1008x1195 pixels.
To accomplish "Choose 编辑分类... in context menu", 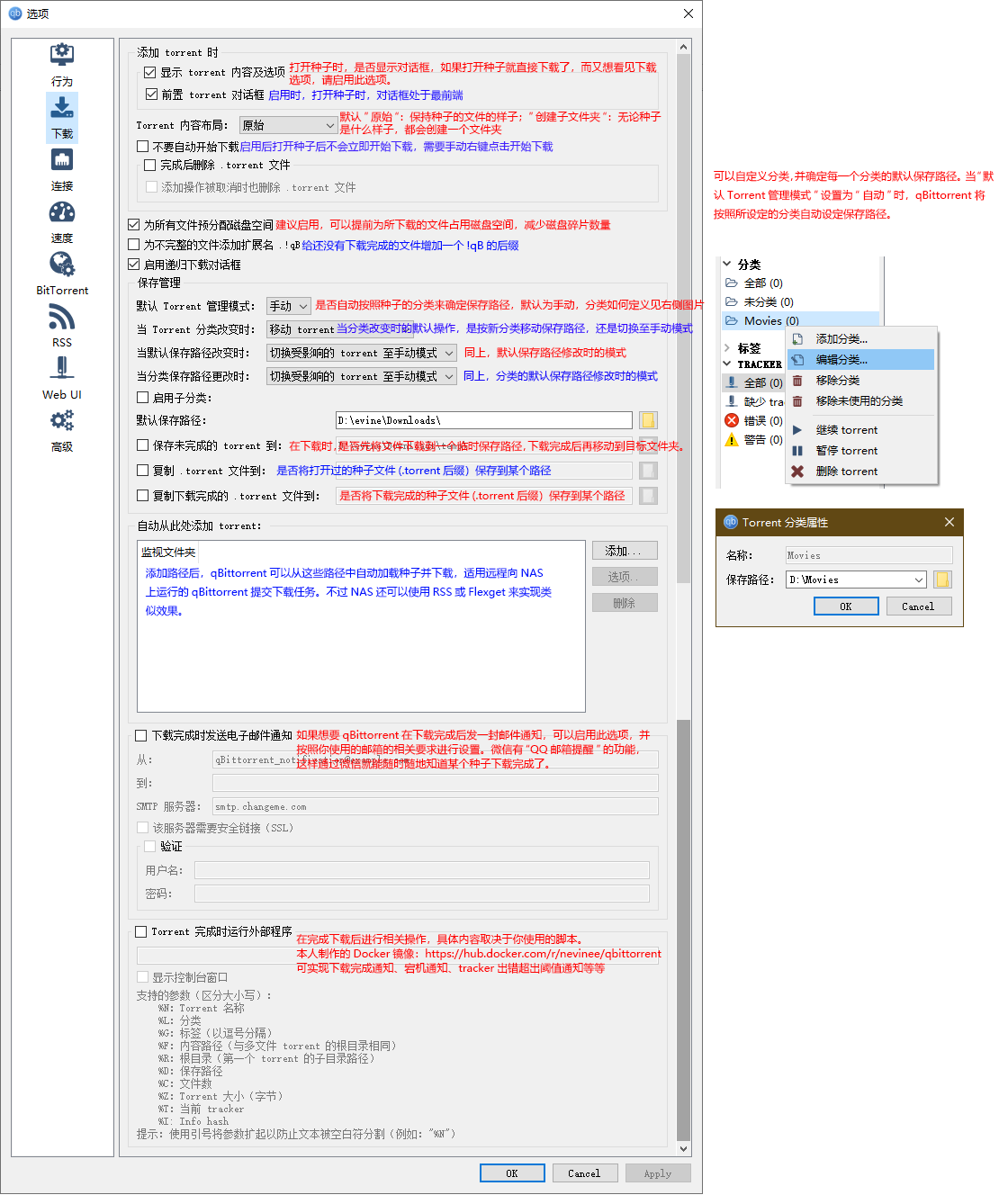I will [x=841, y=360].
